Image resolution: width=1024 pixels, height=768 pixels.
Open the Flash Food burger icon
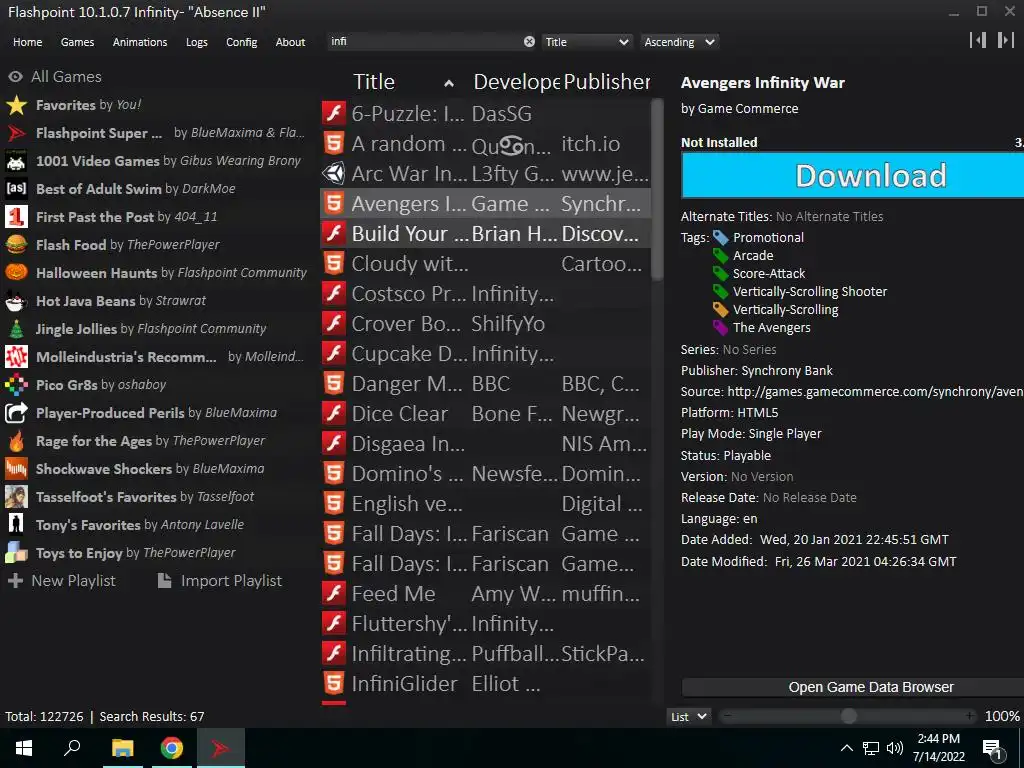(16, 245)
